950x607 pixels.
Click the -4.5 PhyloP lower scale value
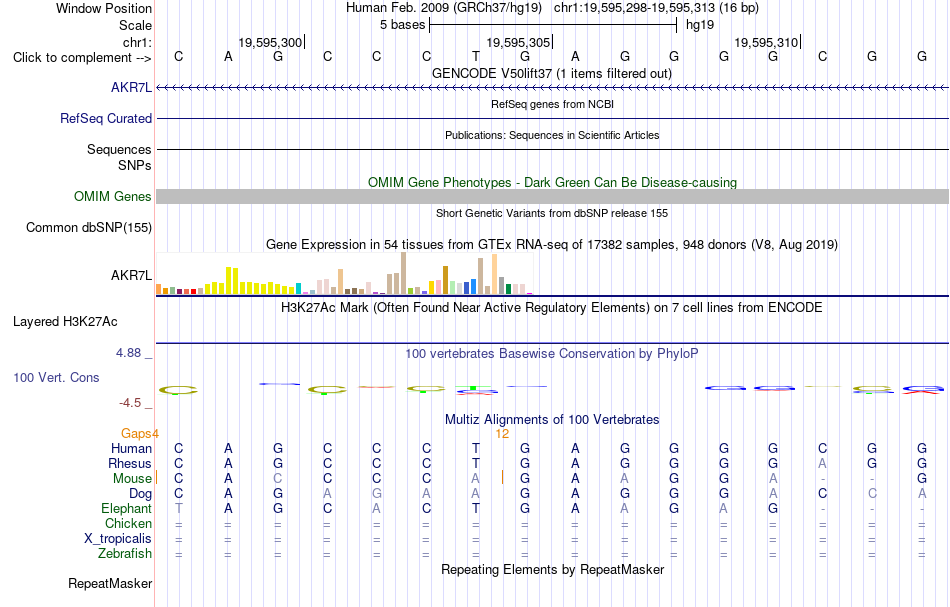pyautogui.click(x=130, y=403)
